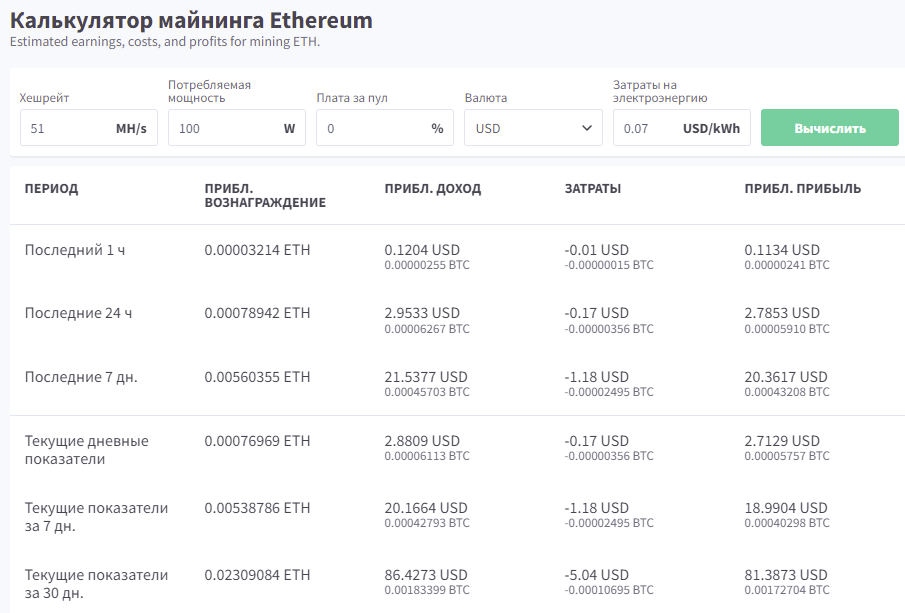Select the ПРИБЛ. ДОХОД column header
905x613 pixels.
[433, 189]
